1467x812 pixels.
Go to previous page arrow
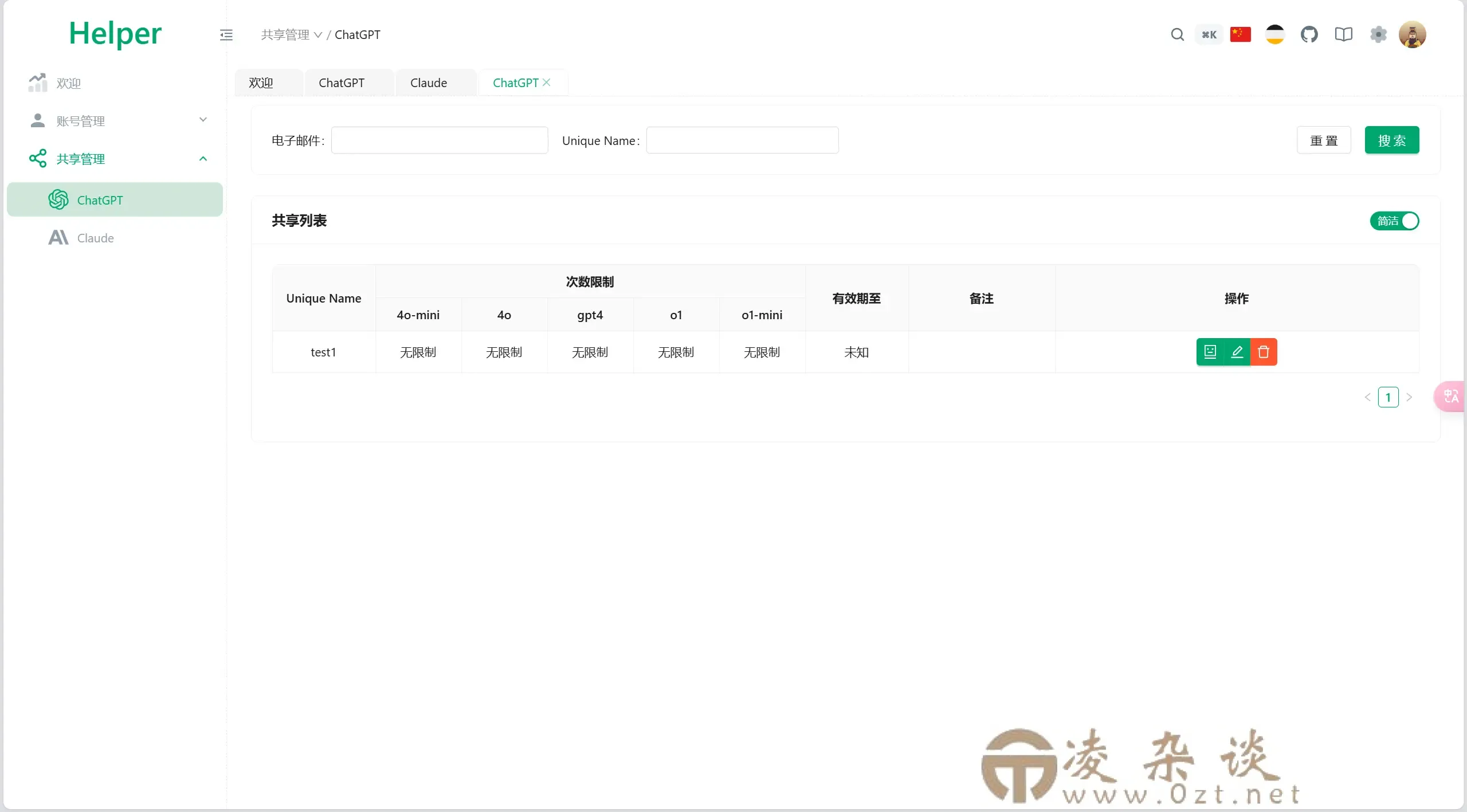[x=1367, y=397]
